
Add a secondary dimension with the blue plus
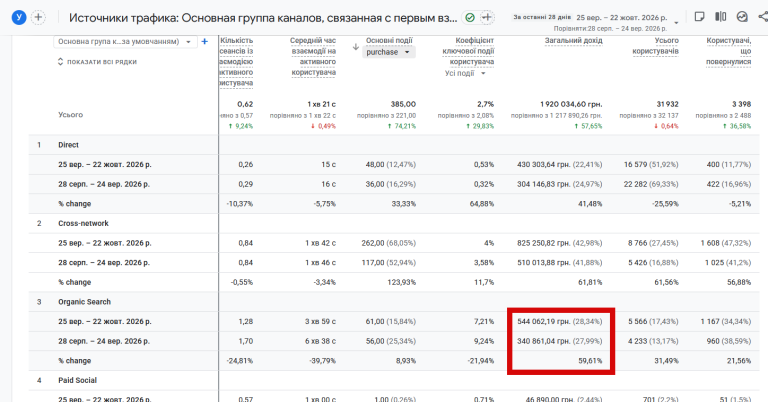coord(205,42)
